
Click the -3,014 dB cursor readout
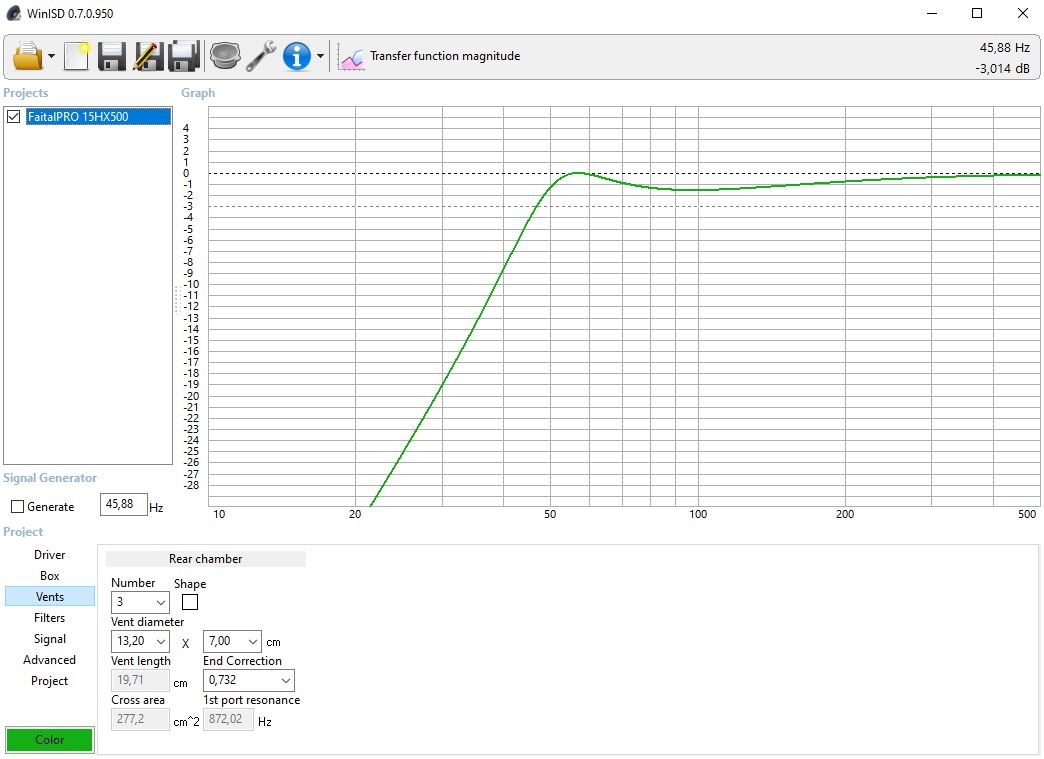(x=1002, y=69)
